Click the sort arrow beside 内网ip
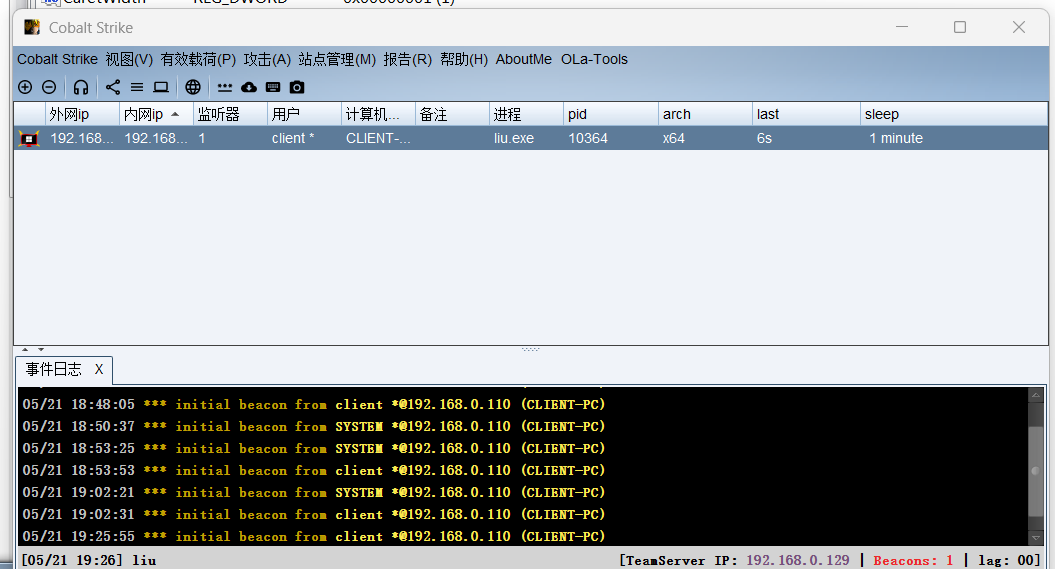Screen dimensions: 1055x569 pyautogui.click(x=175, y=114)
